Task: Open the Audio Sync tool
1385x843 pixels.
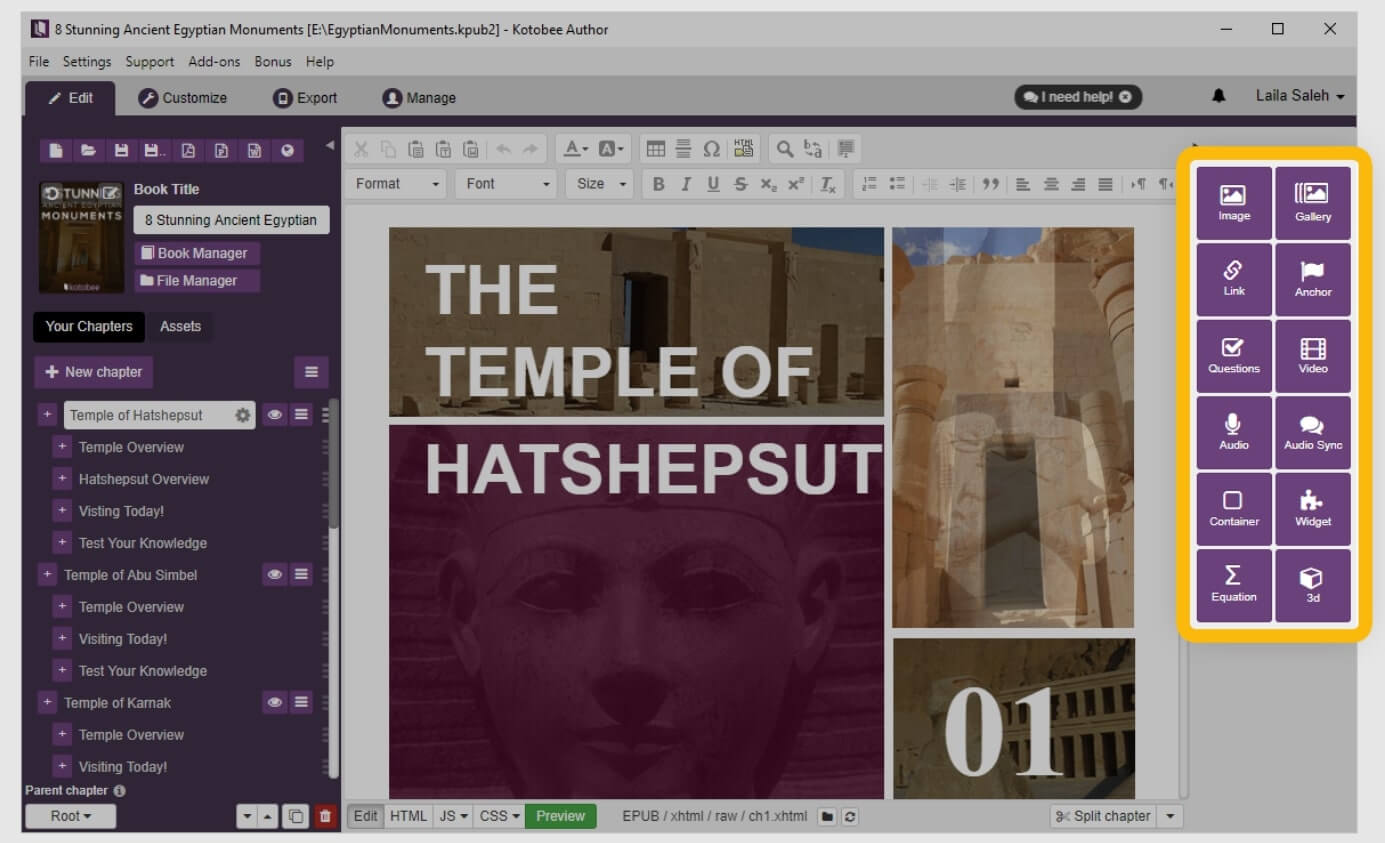Action: pyautogui.click(x=1312, y=432)
